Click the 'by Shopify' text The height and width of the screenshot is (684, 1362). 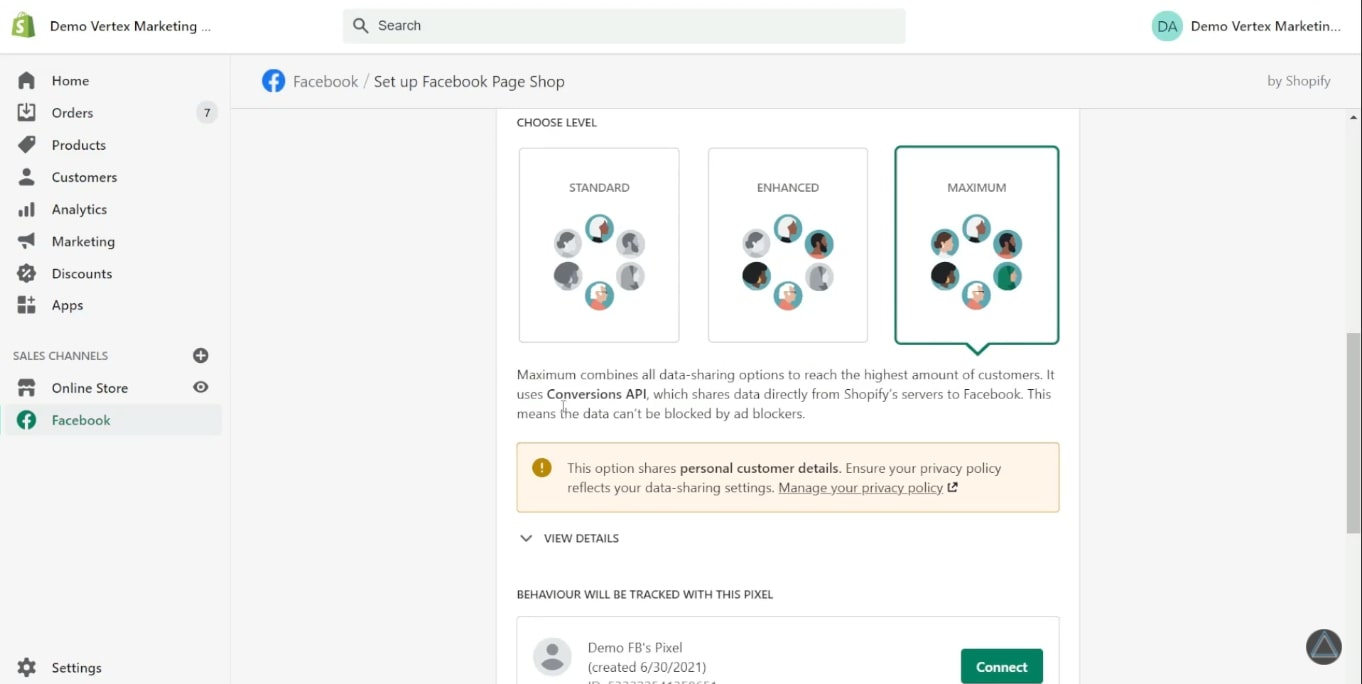point(1299,81)
